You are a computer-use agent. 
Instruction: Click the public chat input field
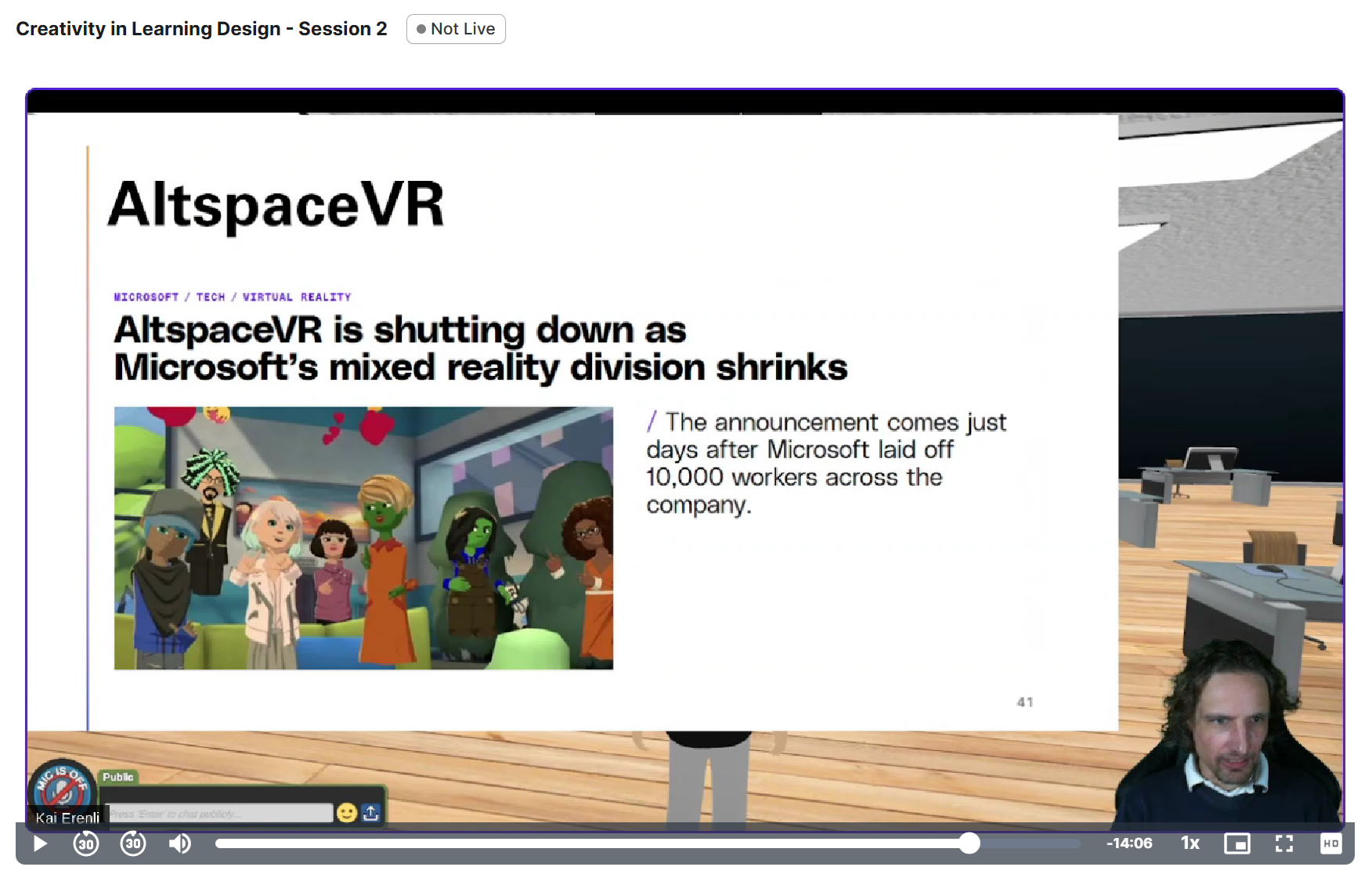coord(220,814)
